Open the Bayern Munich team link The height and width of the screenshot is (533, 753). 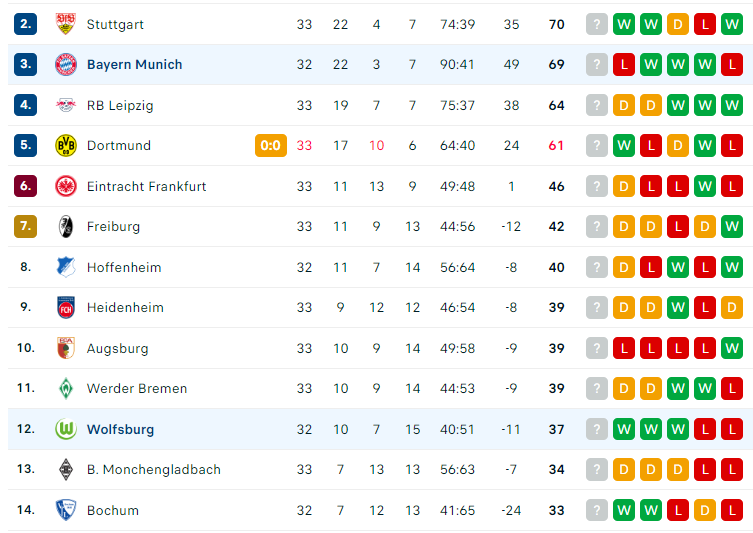(x=134, y=64)
